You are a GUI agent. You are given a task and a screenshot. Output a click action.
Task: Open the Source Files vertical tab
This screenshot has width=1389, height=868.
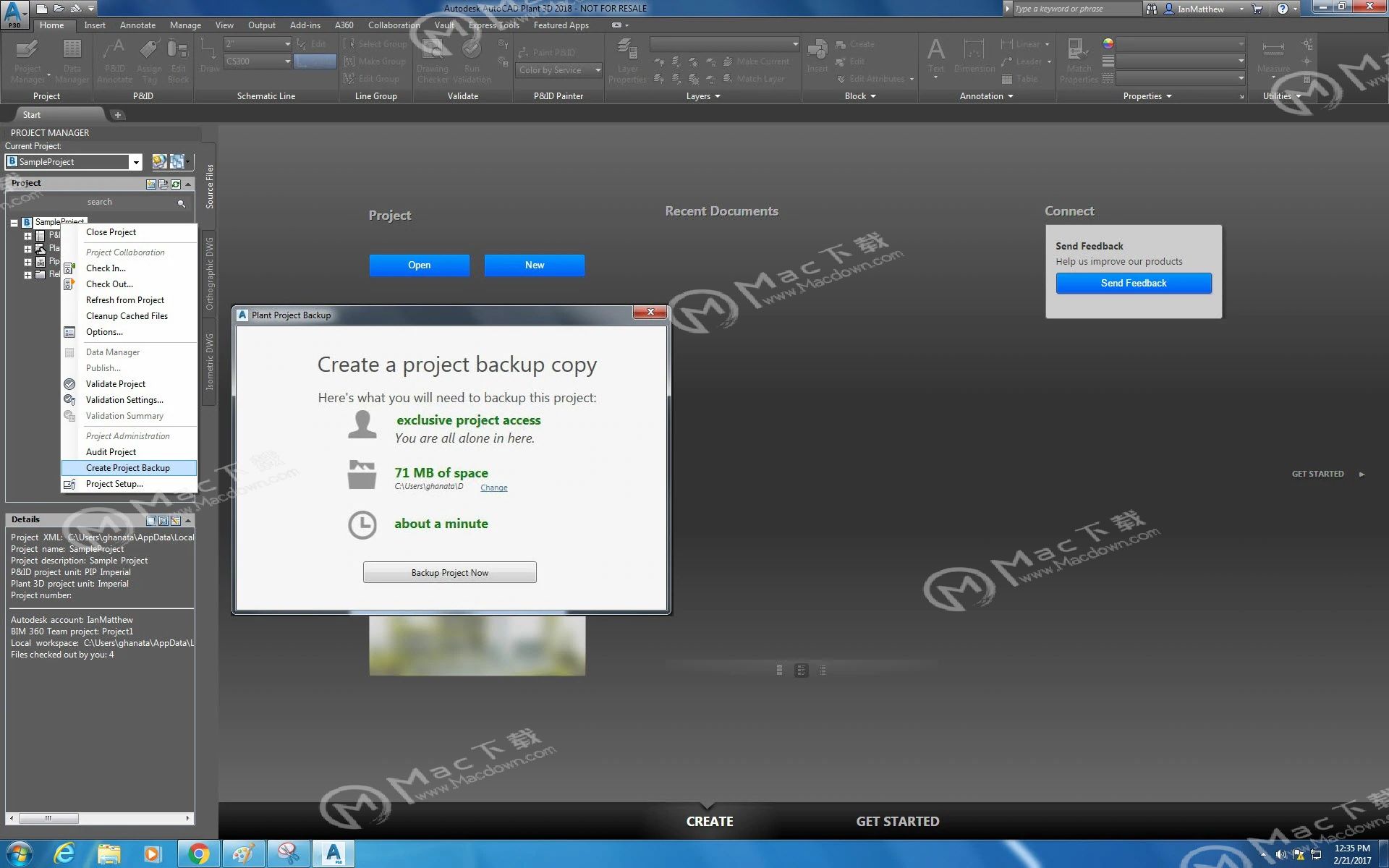pos(209,187)
